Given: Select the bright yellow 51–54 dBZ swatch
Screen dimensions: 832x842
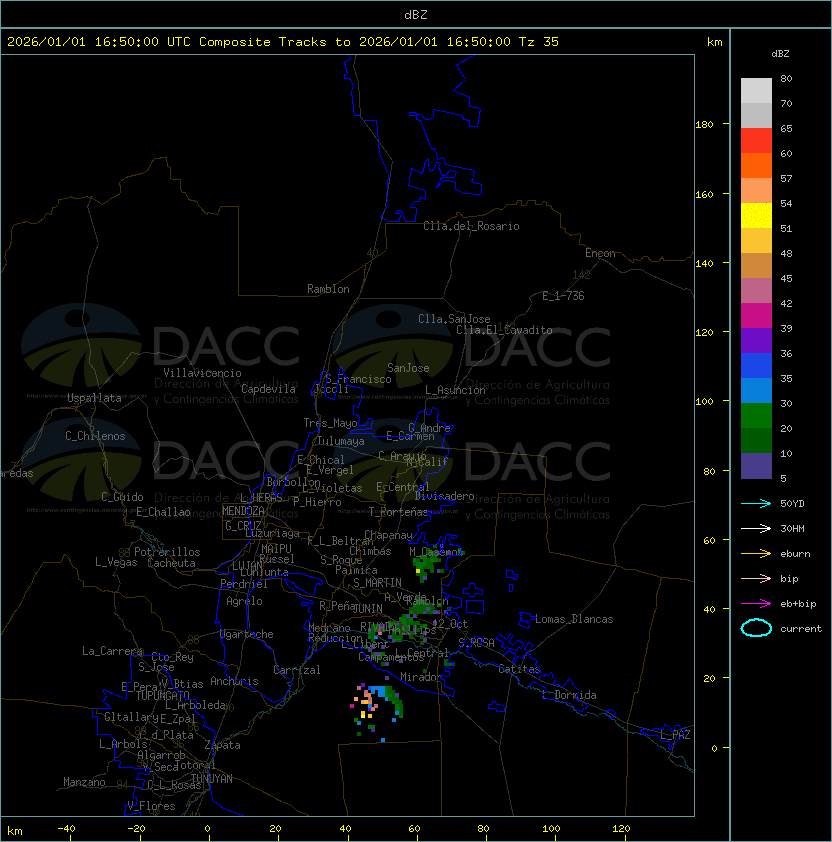Looking at the screenshot, I should (x=756, y=216).
